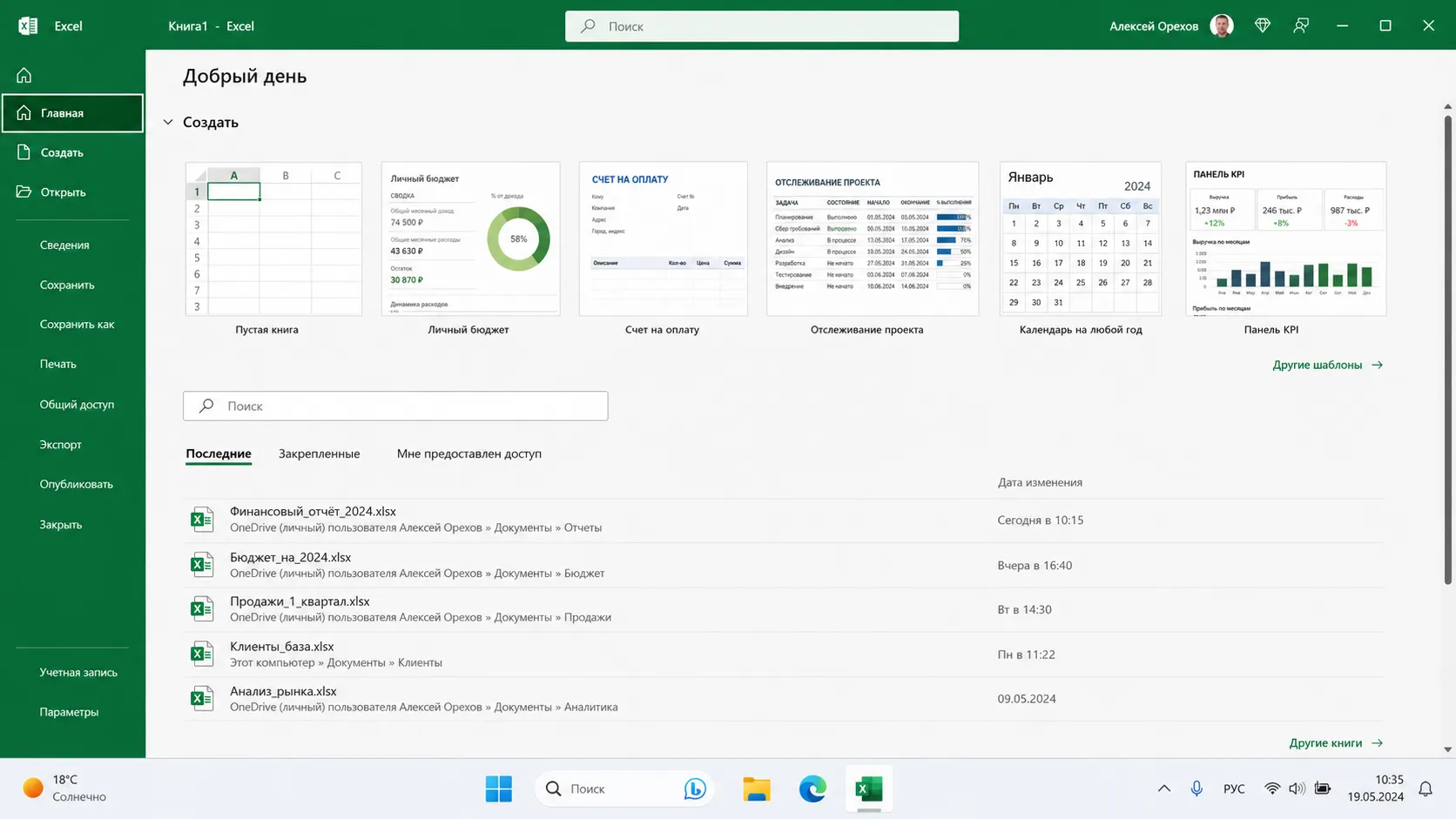1456x819 pixels.
Task: Open Wi-Fi network tray icon
Action: pos(1272,789)
